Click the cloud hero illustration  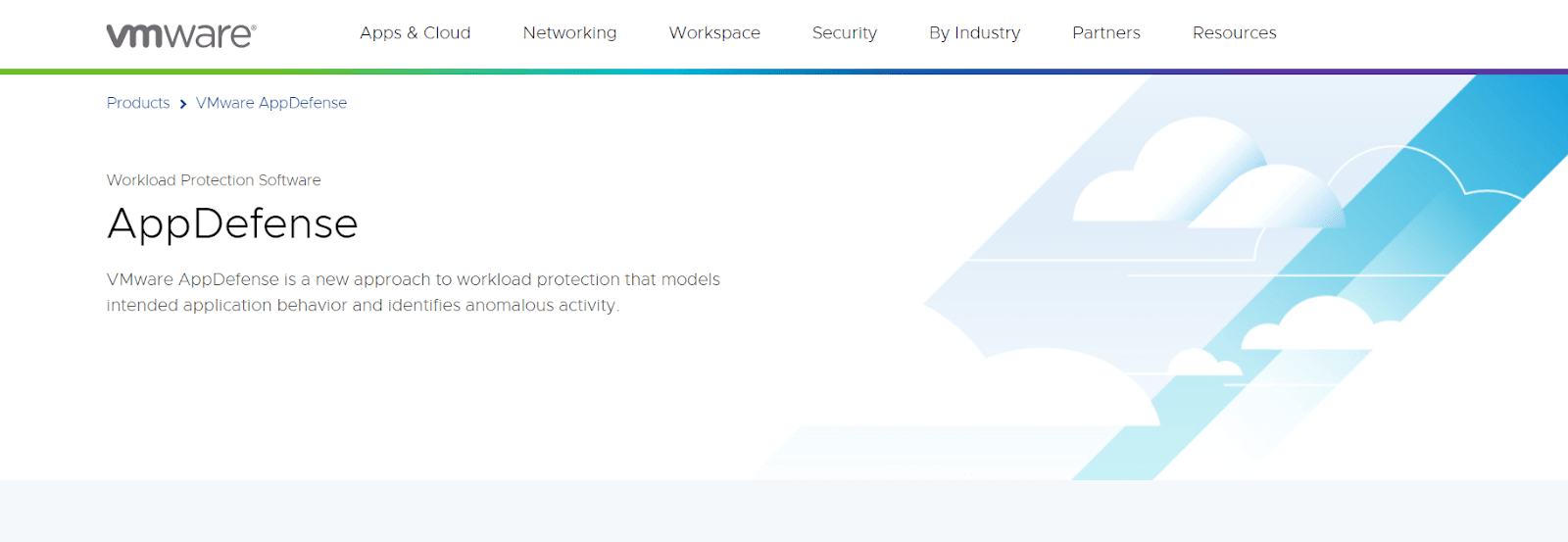pyautogui.click(x=1161, y=277)
